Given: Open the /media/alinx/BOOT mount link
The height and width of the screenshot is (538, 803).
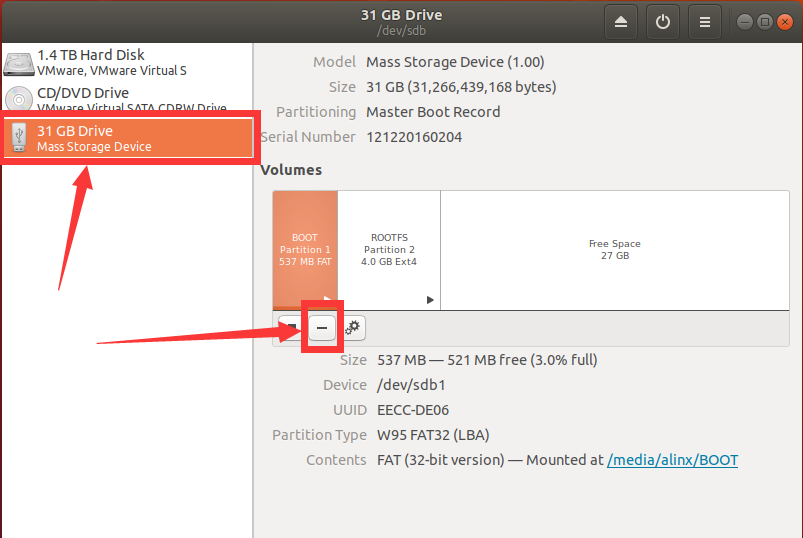Looking at the screenshot, I should pos(672,460).
